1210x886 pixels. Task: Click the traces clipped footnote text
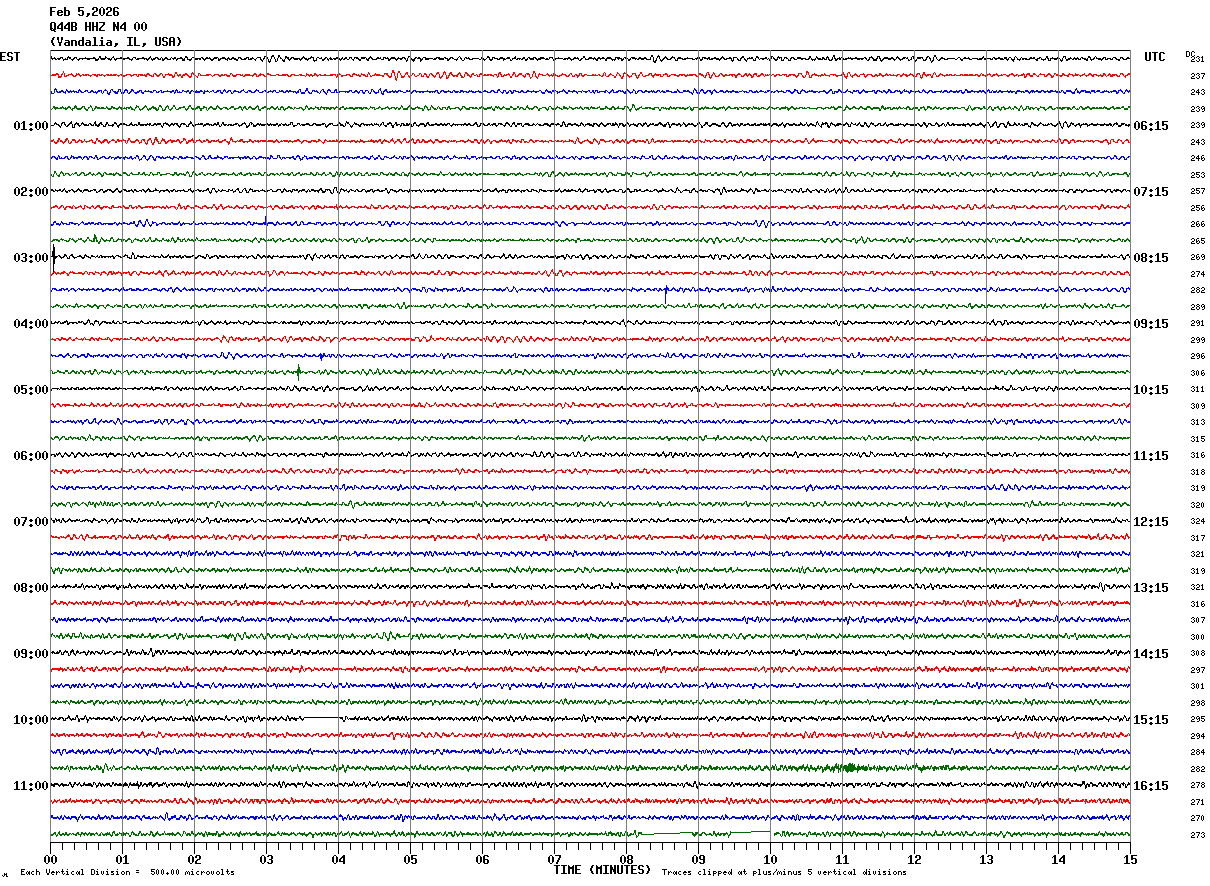(x=784, y=873)
